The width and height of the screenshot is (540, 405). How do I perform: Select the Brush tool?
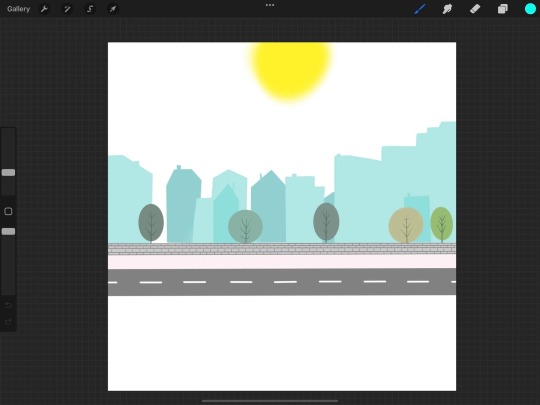pos(419,9)
